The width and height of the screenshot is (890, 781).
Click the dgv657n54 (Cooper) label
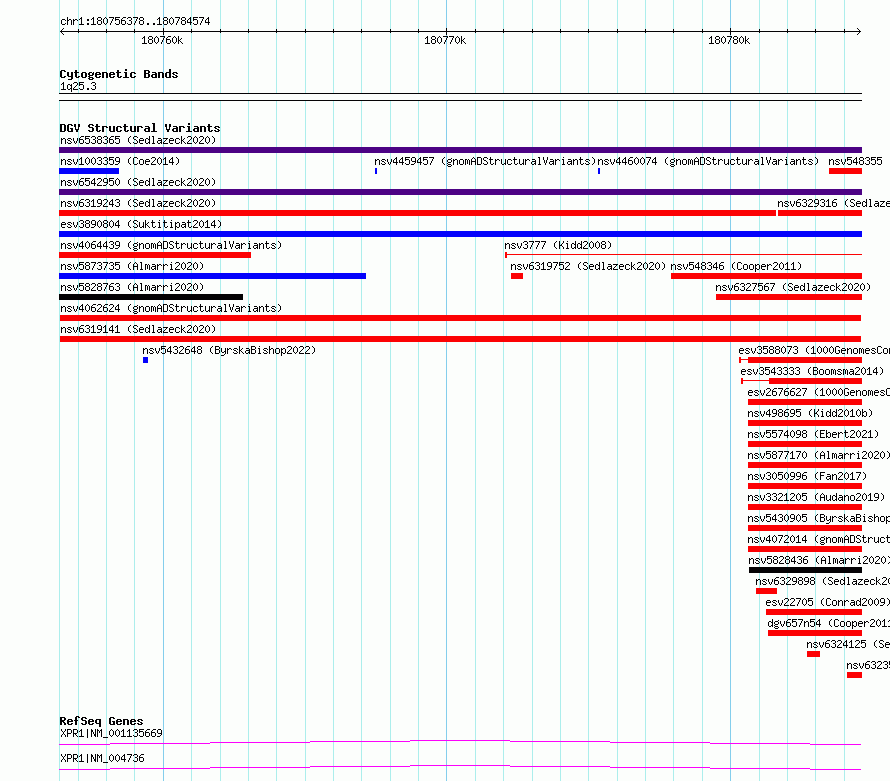[829, 623]
